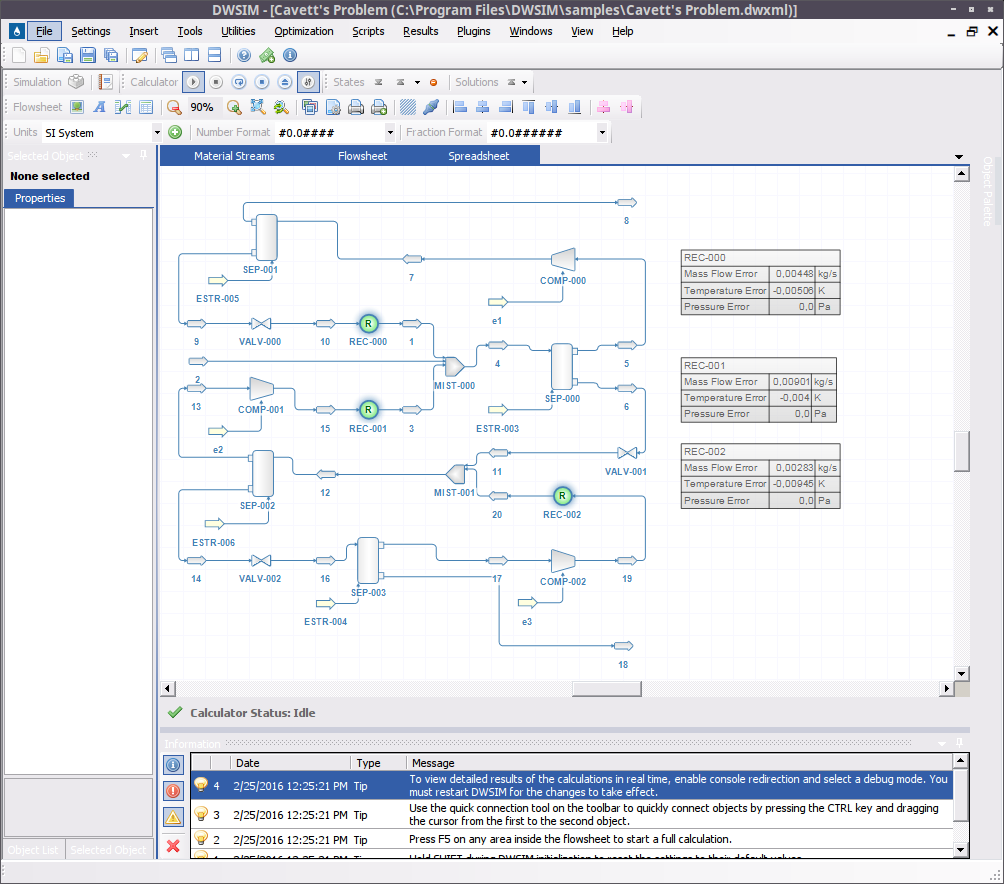Switch to the Spreadsheet tab
Screen dimensions: 1004x884
[x=478, y=156]
